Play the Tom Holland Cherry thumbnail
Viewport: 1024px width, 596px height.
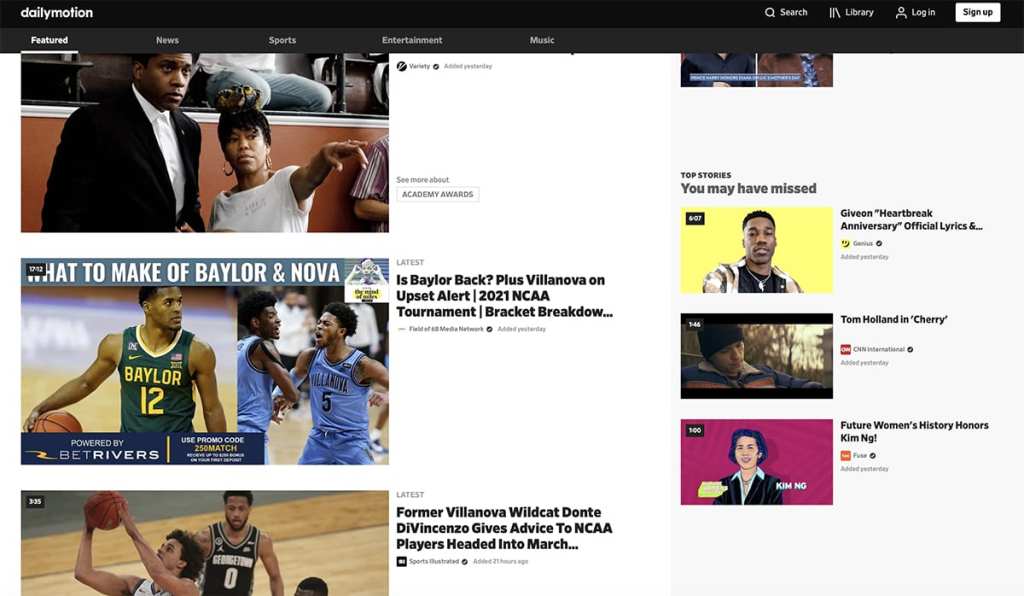(x=756, y=356)
